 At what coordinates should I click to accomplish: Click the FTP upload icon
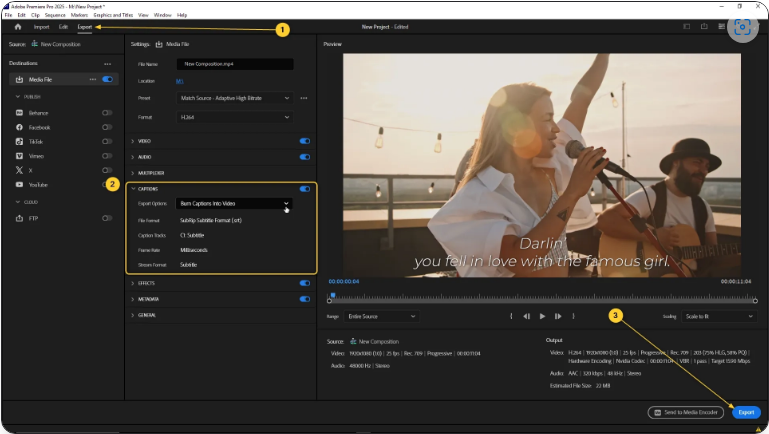tap(19, 218)
